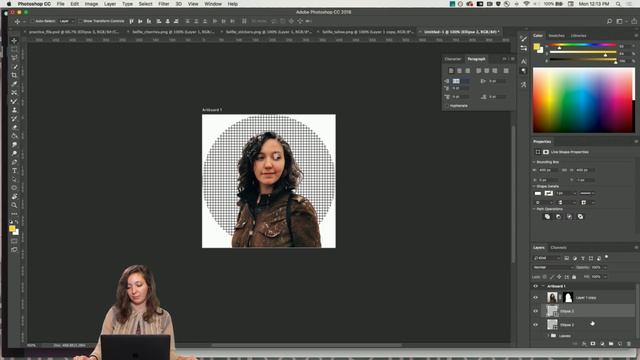
Task: Click justify all icon in Paragraph panel
Action: click(506, 71)
